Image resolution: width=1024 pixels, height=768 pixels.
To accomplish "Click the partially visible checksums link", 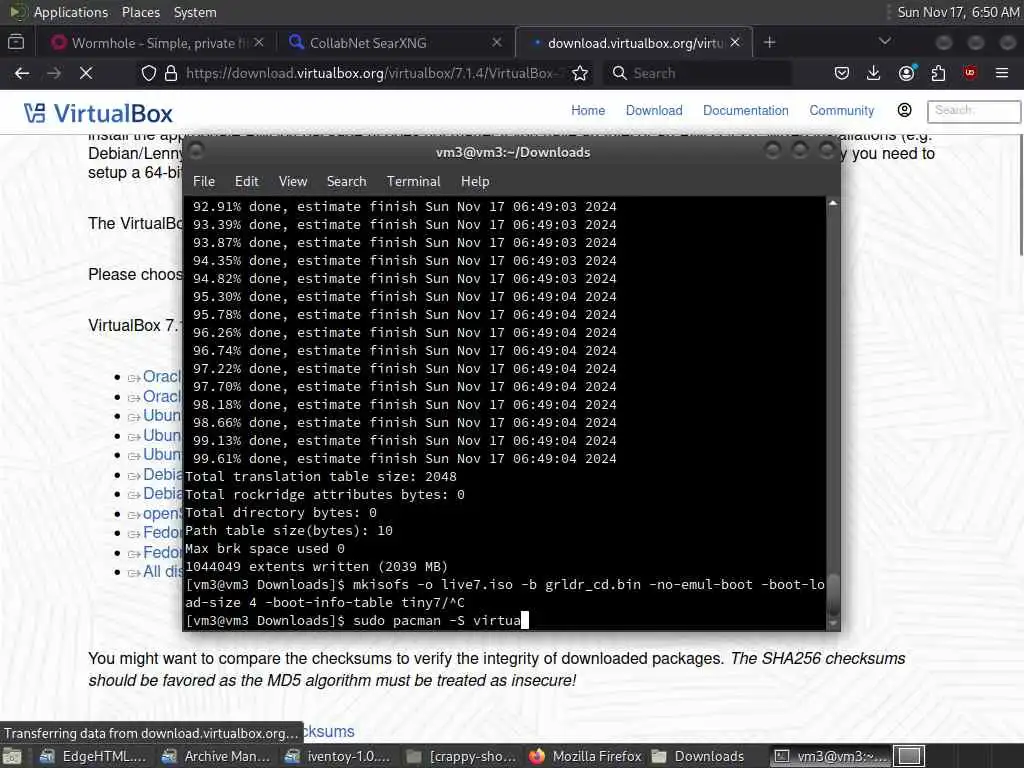I will (x=328, y=731).
